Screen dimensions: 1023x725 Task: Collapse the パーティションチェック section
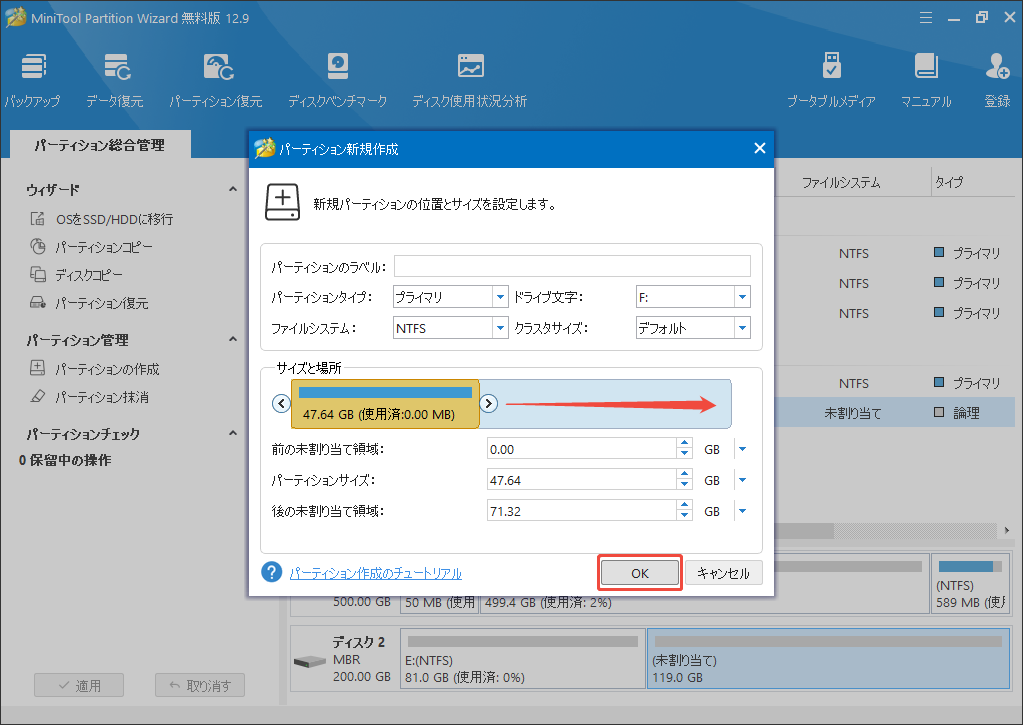coord(233,433)
